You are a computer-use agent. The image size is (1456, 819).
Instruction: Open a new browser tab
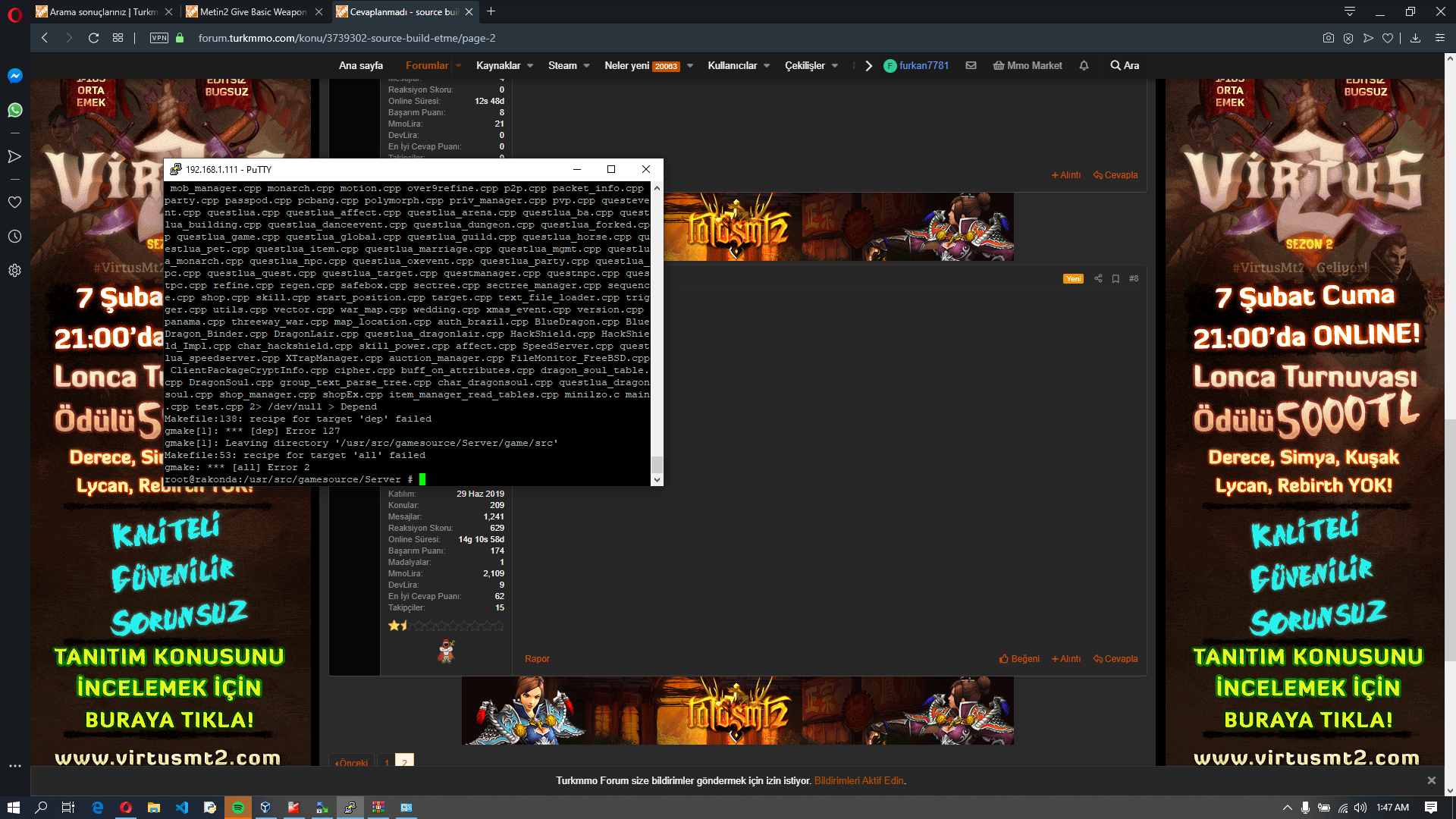[491, 11]
